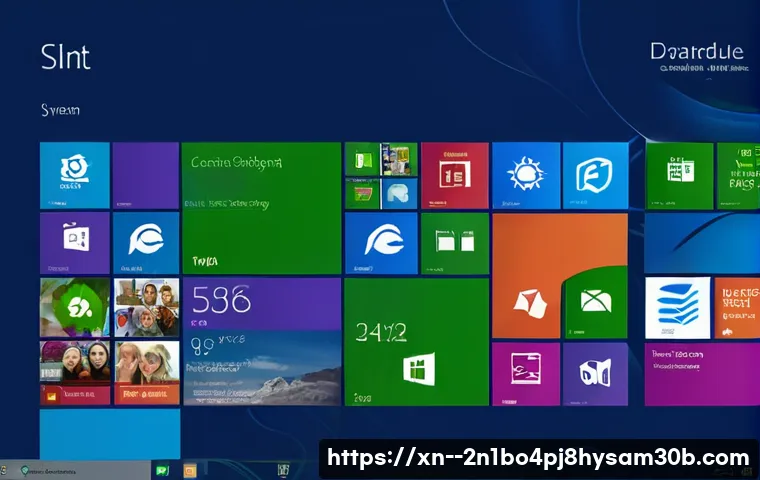Open the red tile with document icon

[x=455, y=175]
